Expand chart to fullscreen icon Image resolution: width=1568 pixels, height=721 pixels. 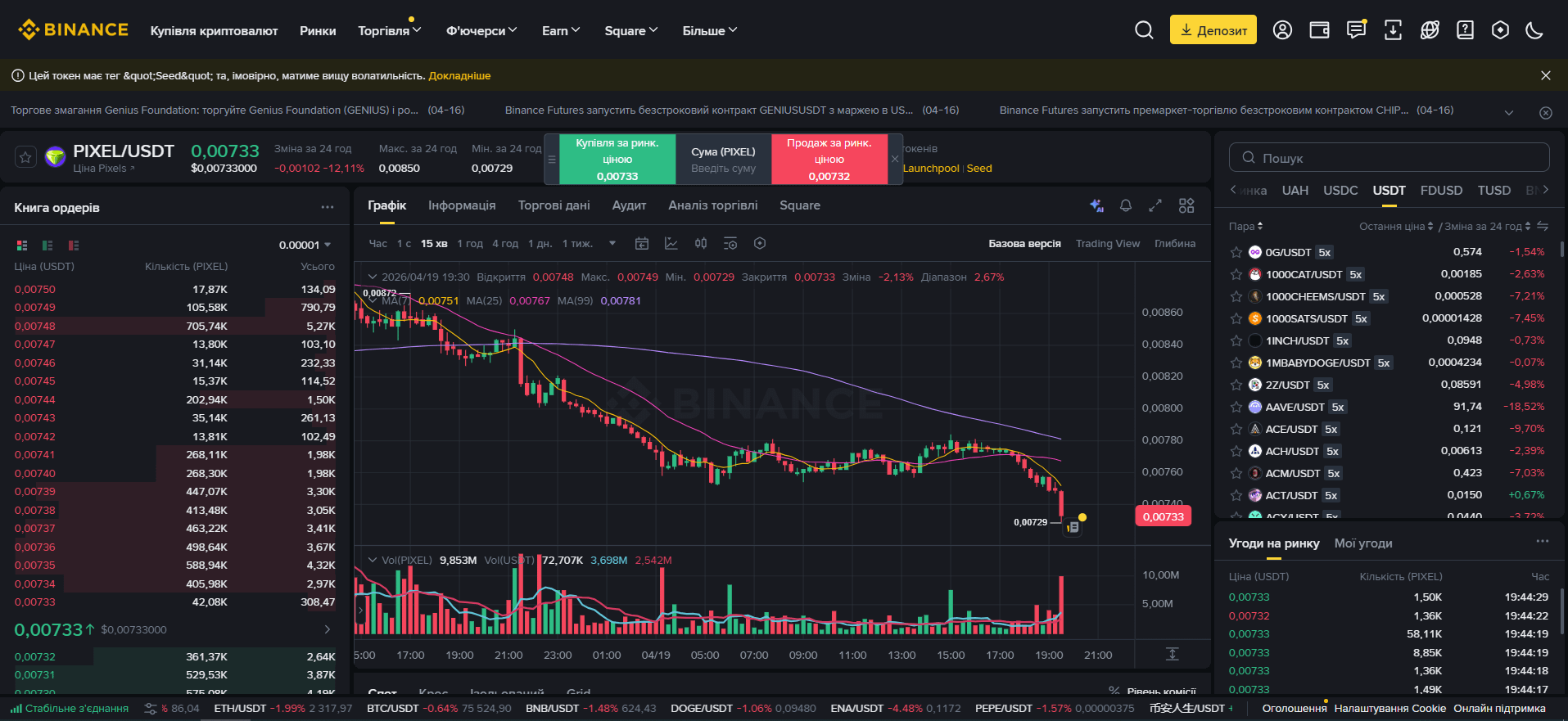point(1155,205)
